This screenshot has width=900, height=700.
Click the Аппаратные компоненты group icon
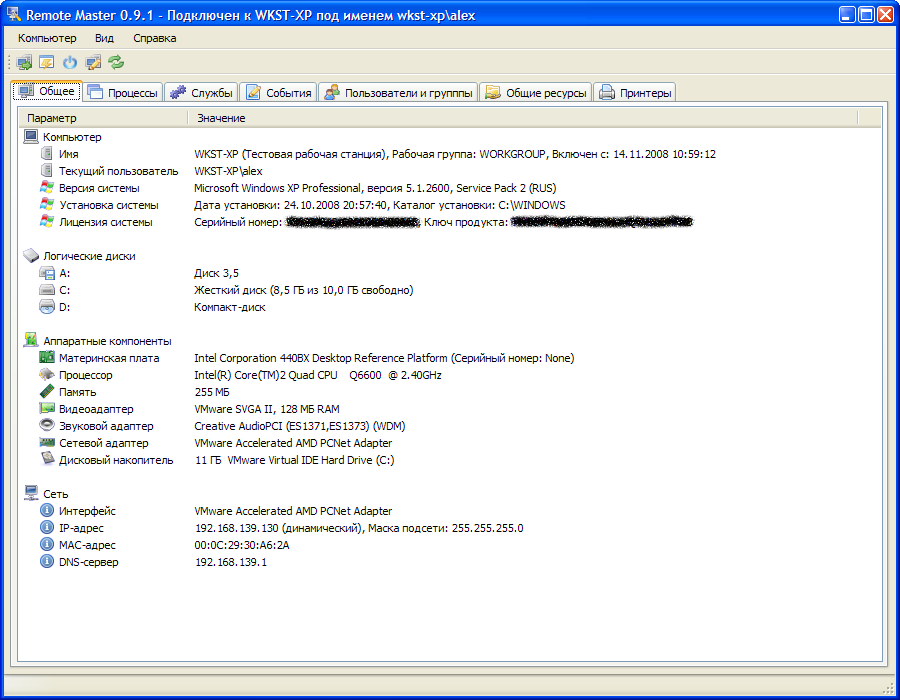[31, 340]
